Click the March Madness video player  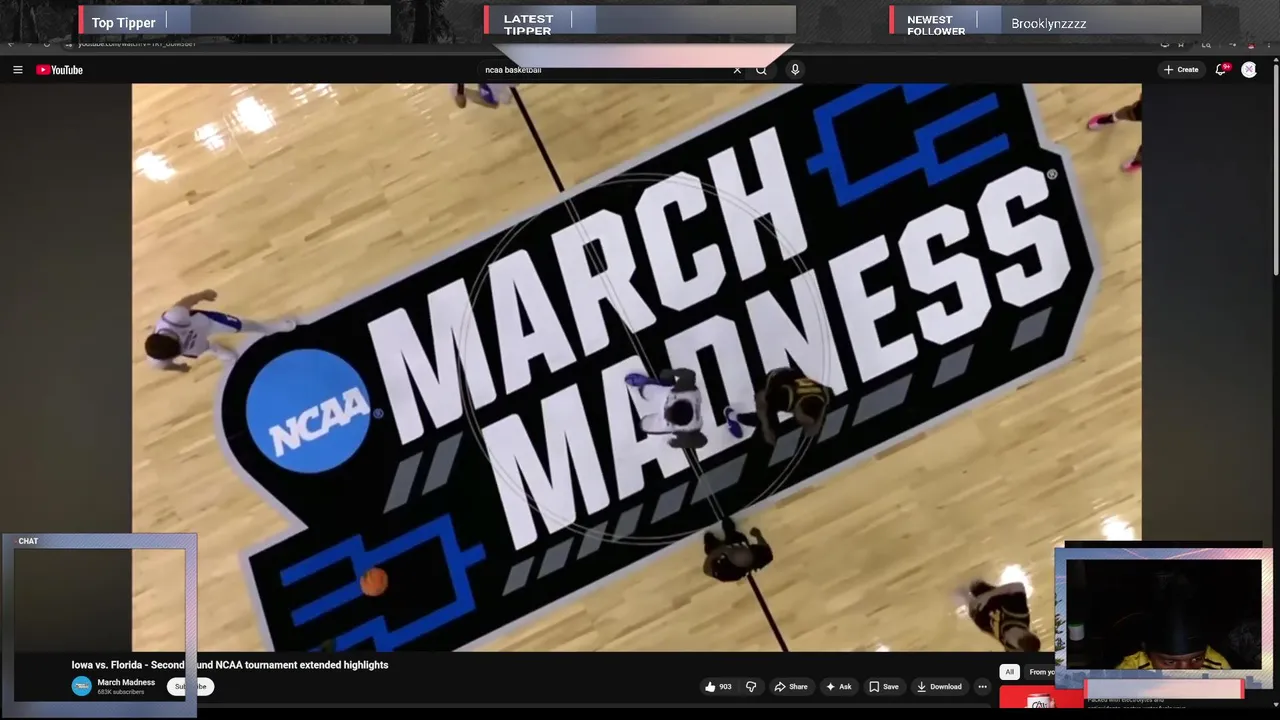[636, 367]
